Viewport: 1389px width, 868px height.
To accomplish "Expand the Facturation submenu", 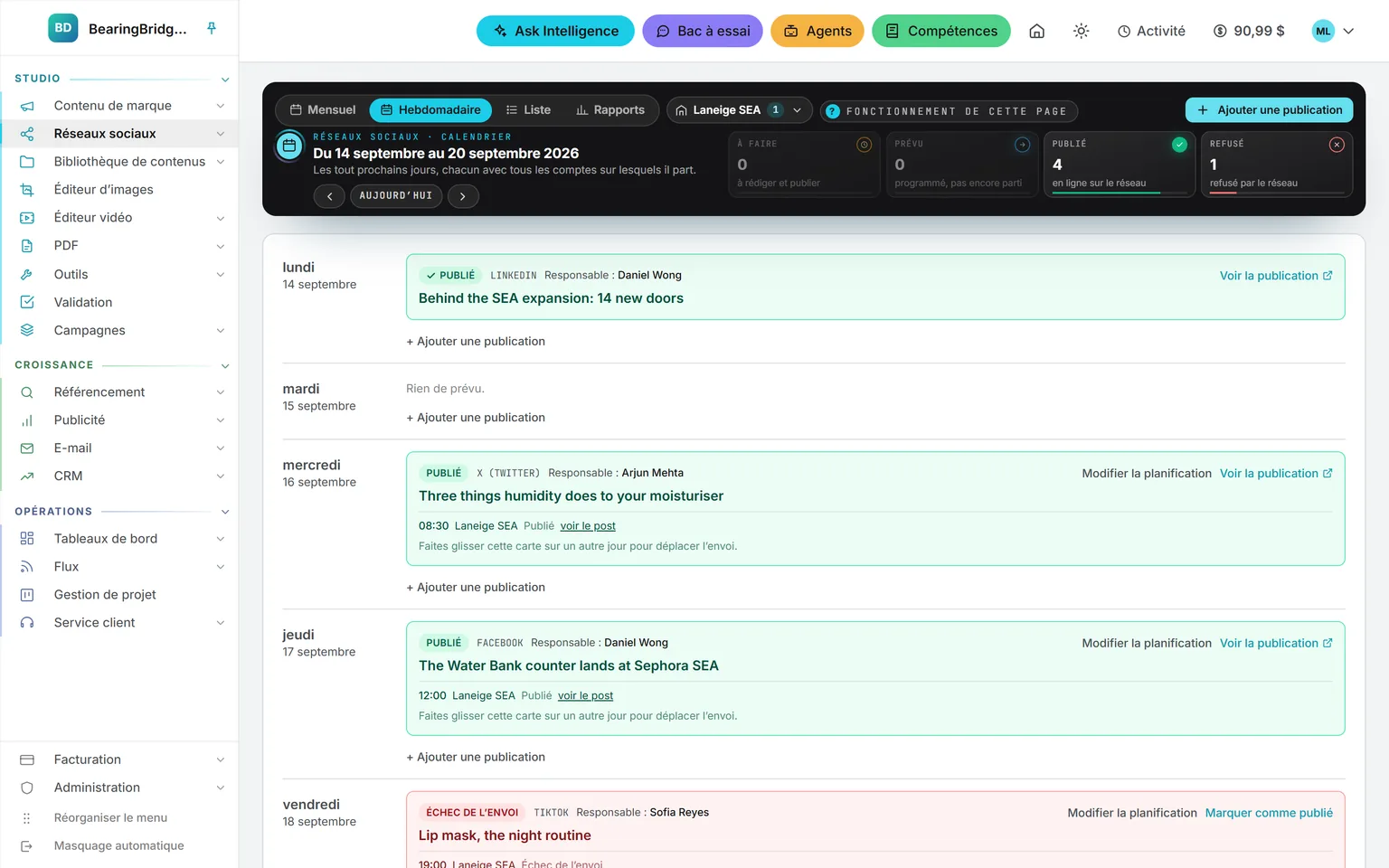I will click(x=221, y=759).
